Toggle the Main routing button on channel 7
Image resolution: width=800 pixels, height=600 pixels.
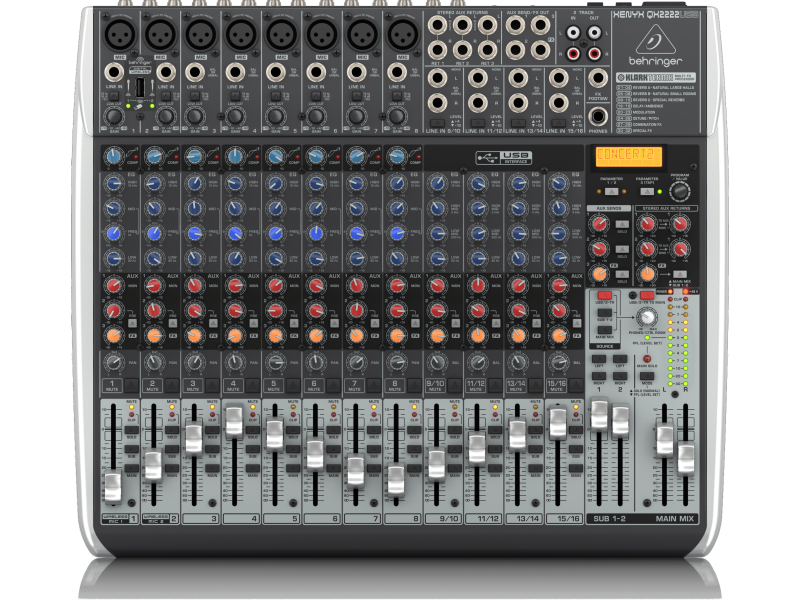[x=373, y=468]
